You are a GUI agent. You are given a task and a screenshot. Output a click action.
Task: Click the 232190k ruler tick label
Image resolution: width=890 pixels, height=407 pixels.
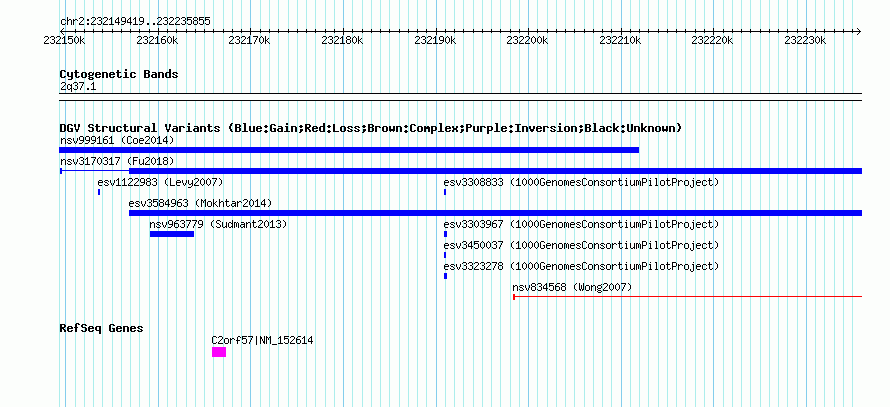[x=435, y=40]
